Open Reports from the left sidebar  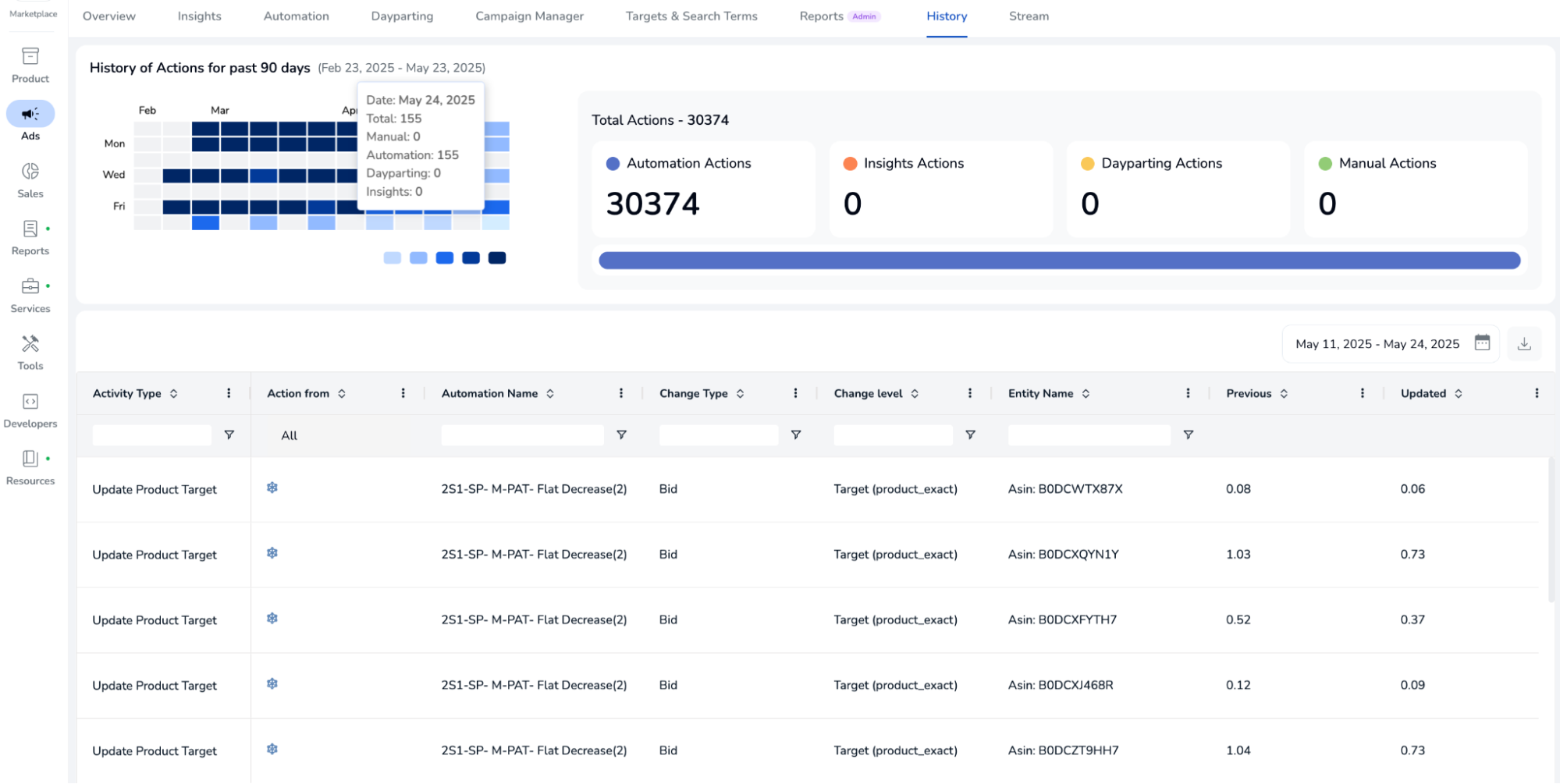(x=29, y=229)
